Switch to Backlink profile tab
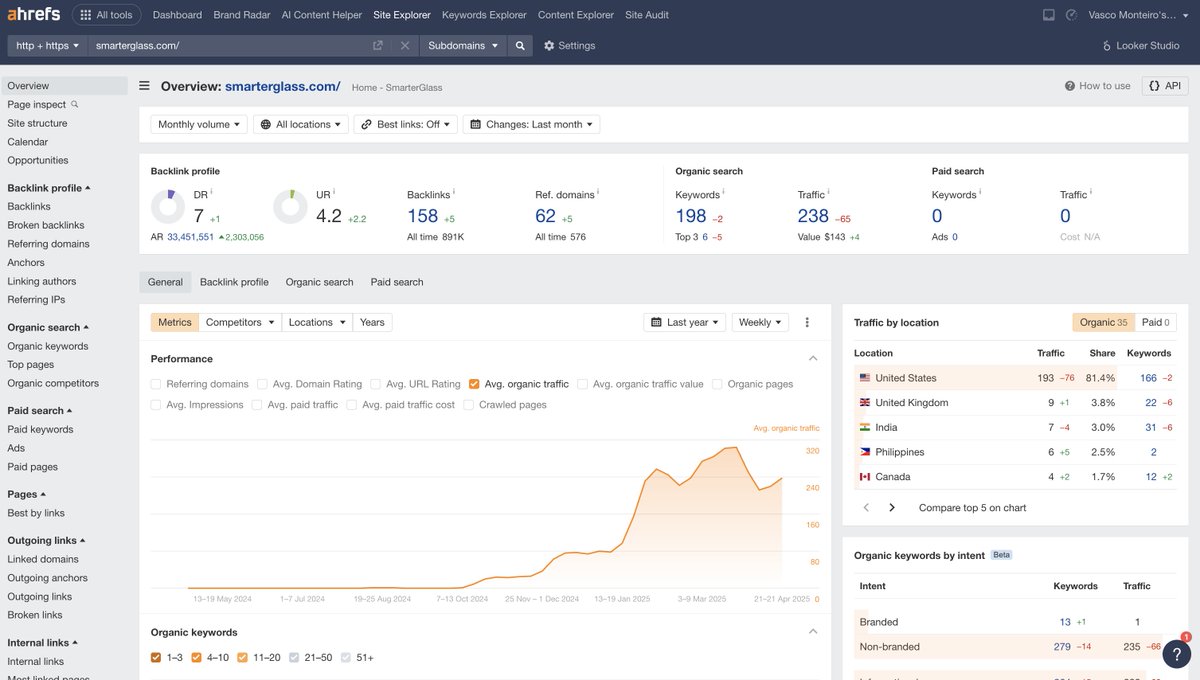 234,282
